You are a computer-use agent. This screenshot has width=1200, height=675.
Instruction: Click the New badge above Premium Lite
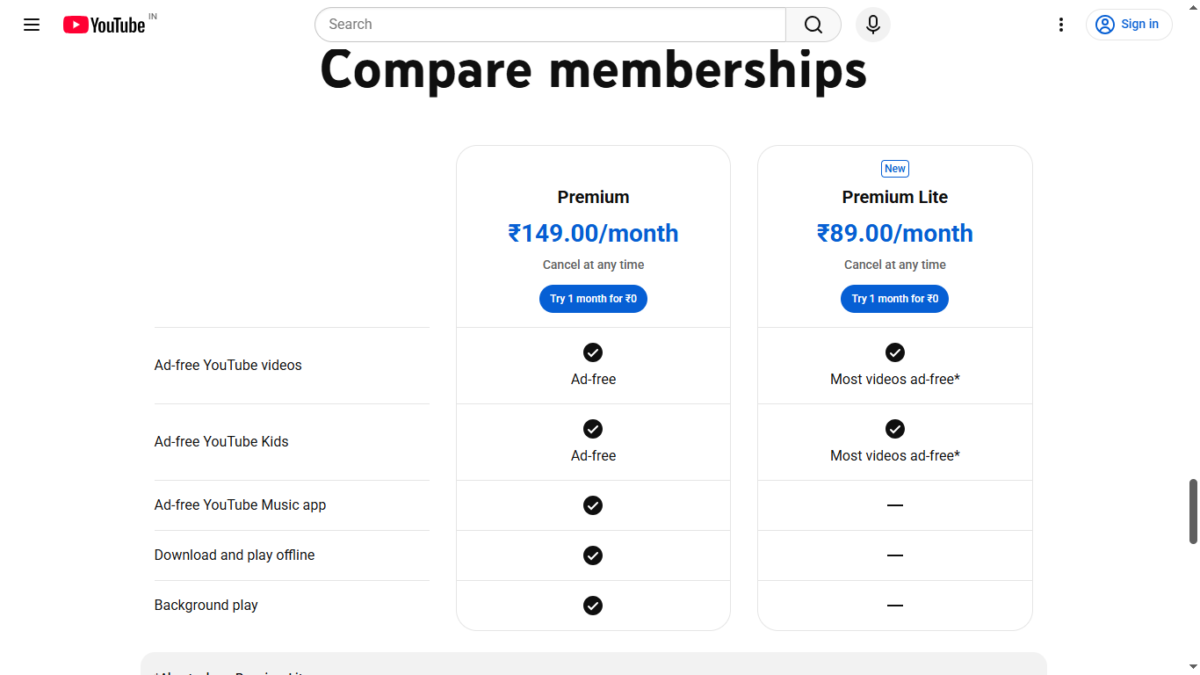[895, 168]
